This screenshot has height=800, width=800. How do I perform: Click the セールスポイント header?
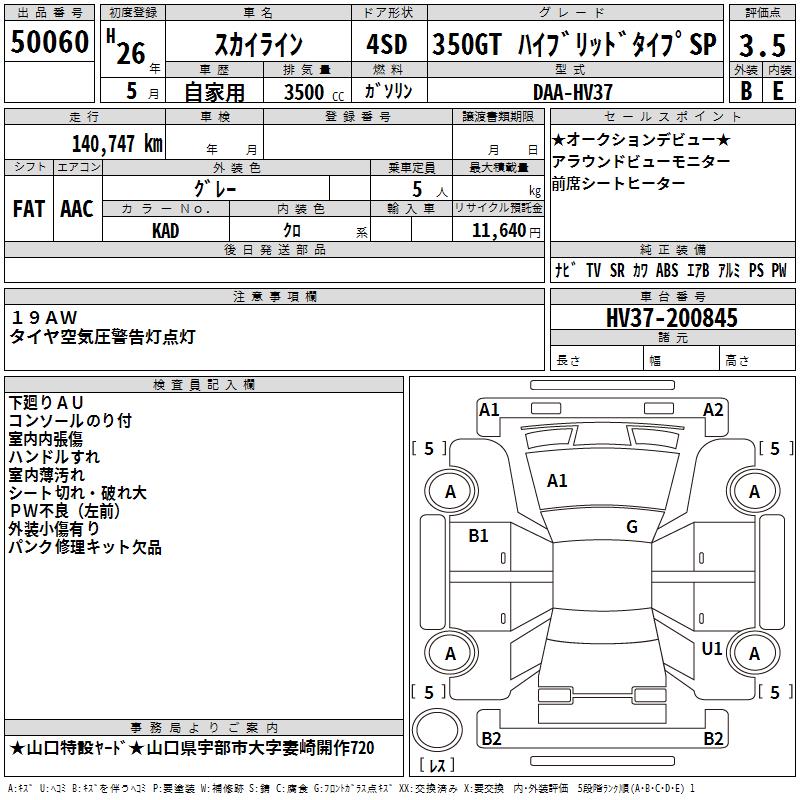click(x=672, y=117)
